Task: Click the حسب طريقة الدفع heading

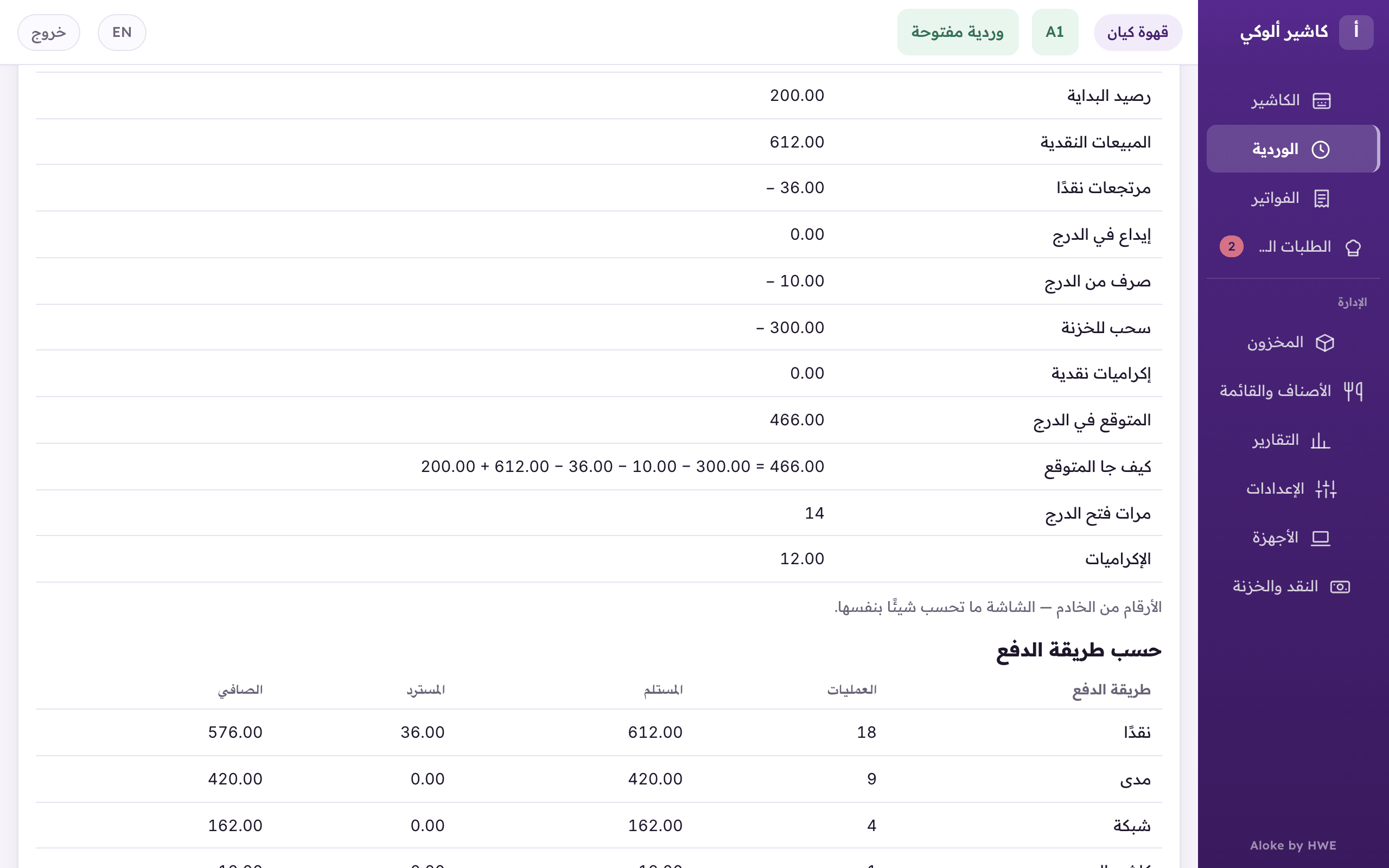Action: click(x=1079, y=650)
